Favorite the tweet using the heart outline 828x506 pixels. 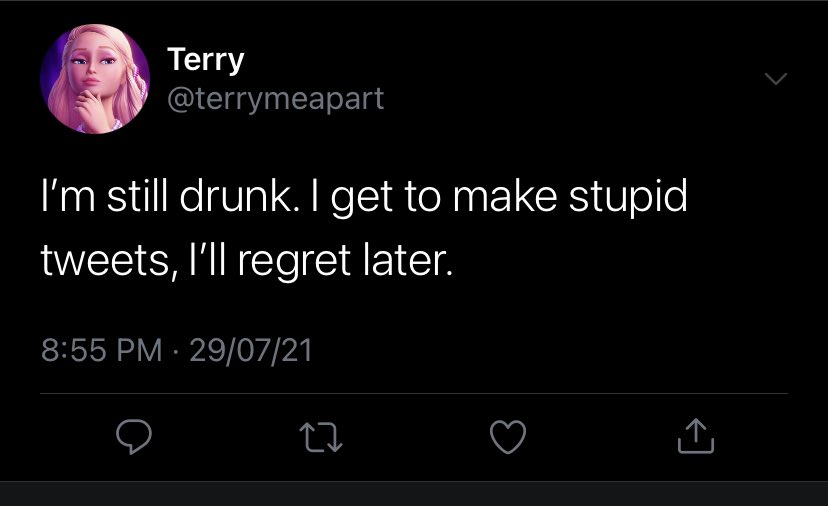(508, 437)
